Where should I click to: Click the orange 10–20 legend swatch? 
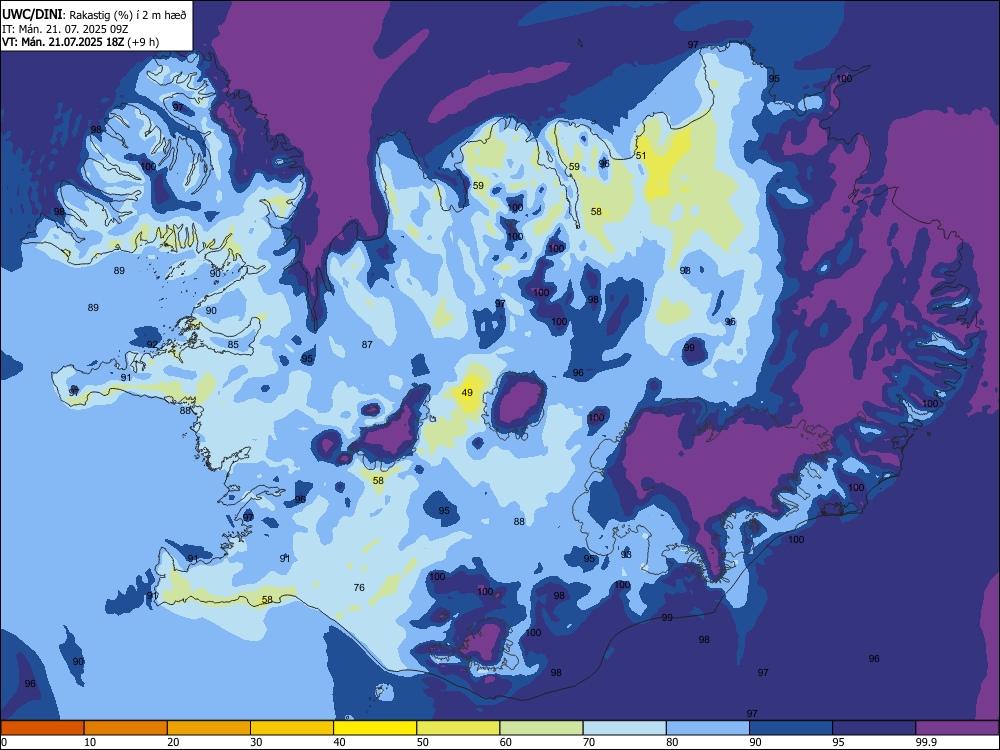[x=126, y=728]
